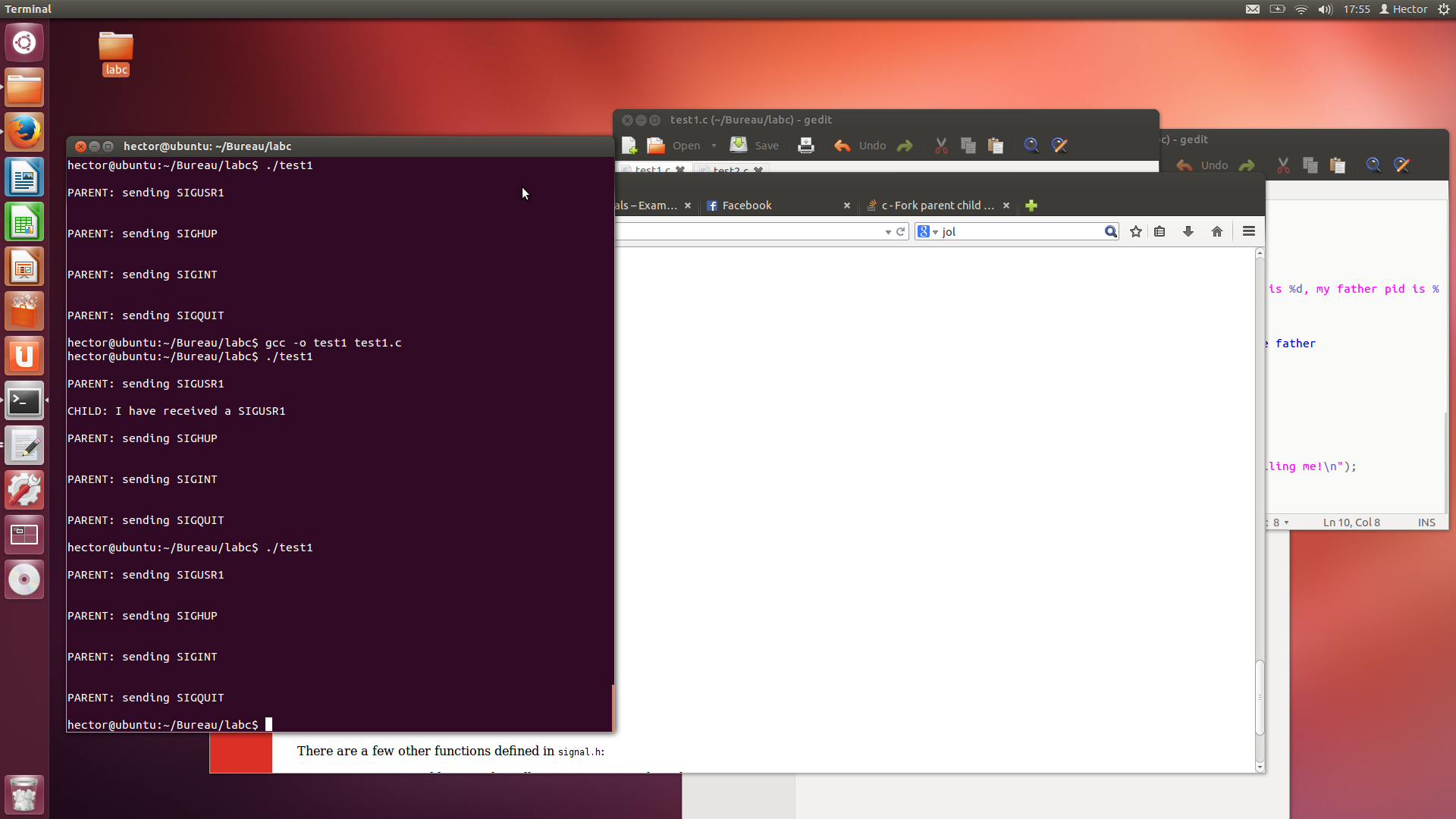Open Find in the rear gedit window
The height and width of the screenshot is (819, 1456).
point(1373,165)
